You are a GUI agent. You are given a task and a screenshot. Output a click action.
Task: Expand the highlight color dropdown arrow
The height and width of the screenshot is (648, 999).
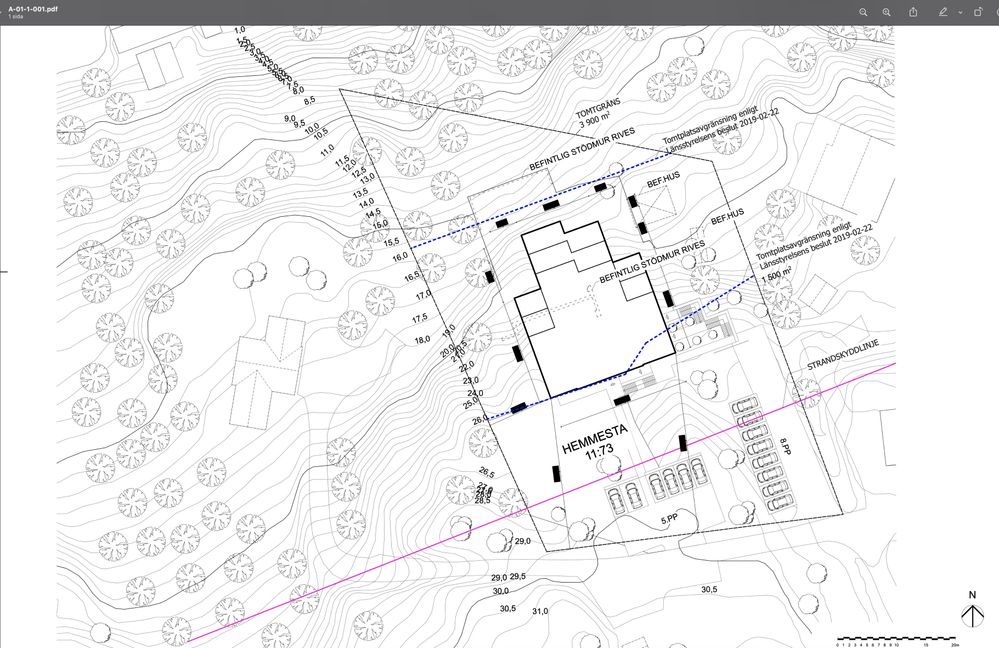click(x=960, y=13)
